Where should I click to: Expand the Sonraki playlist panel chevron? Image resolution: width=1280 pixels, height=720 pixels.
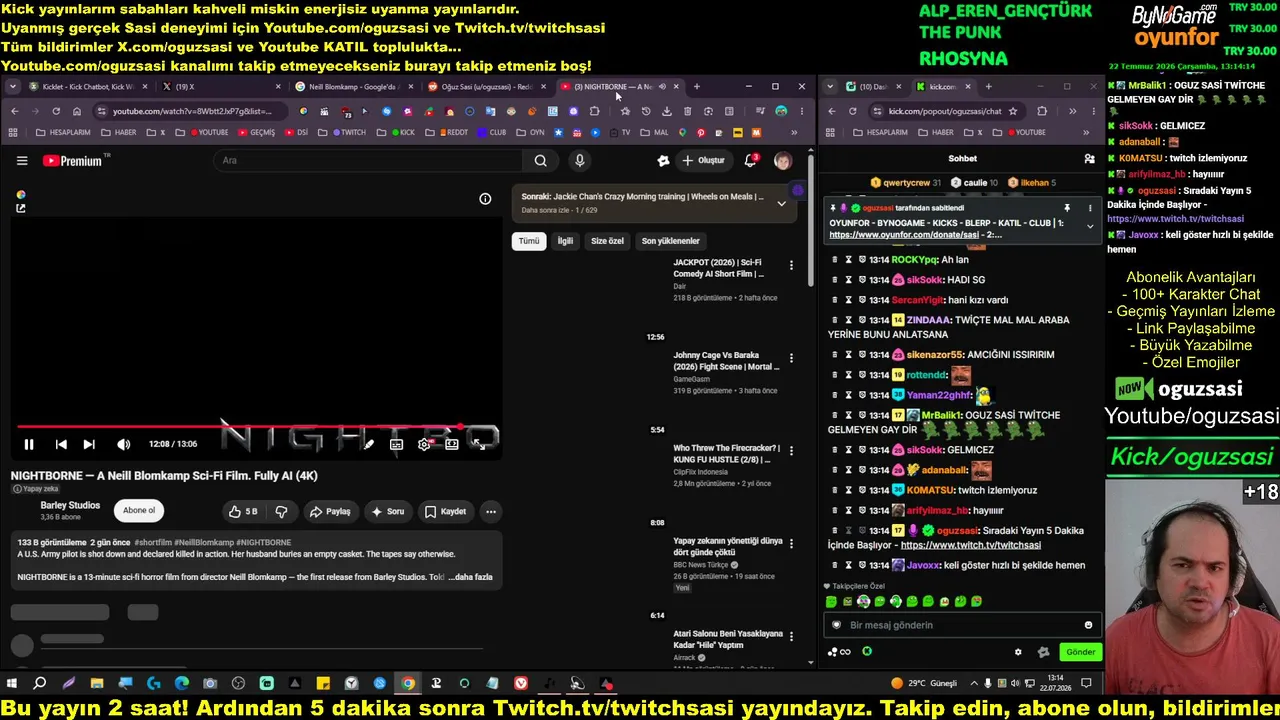tap(781, 203)
